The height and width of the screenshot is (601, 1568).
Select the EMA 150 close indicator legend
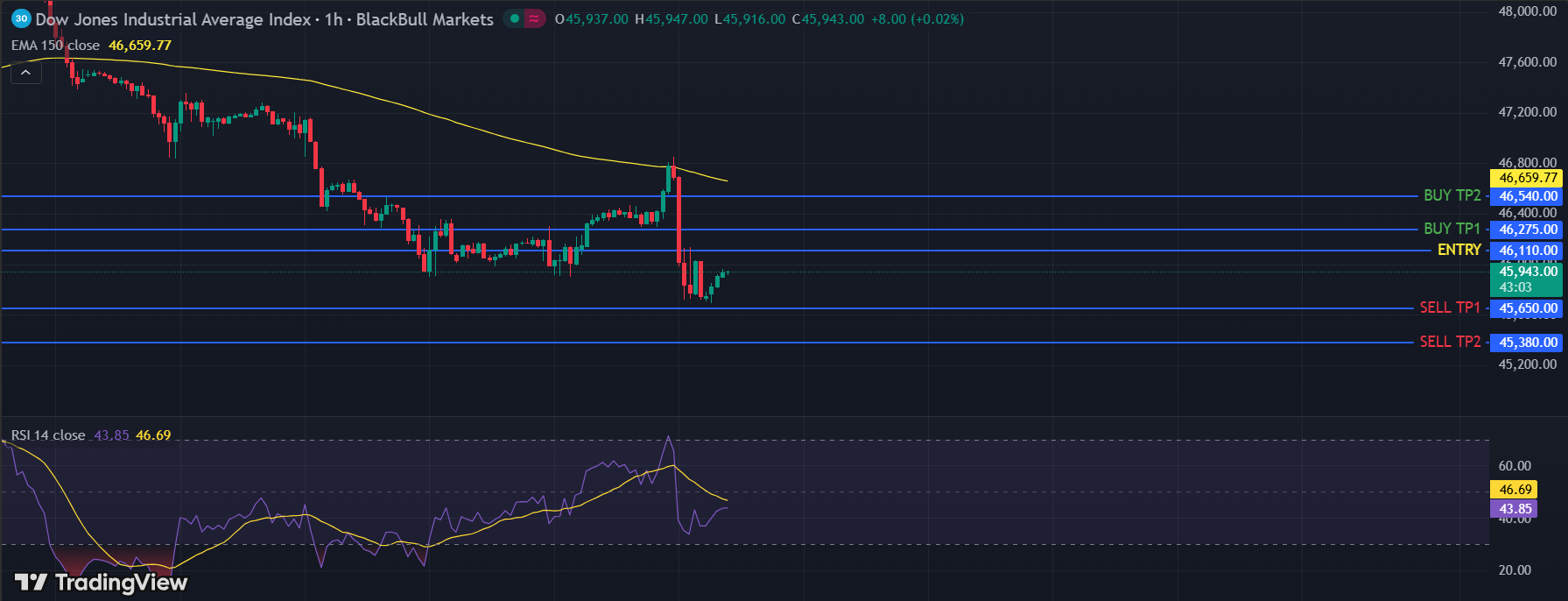[55, 46]
